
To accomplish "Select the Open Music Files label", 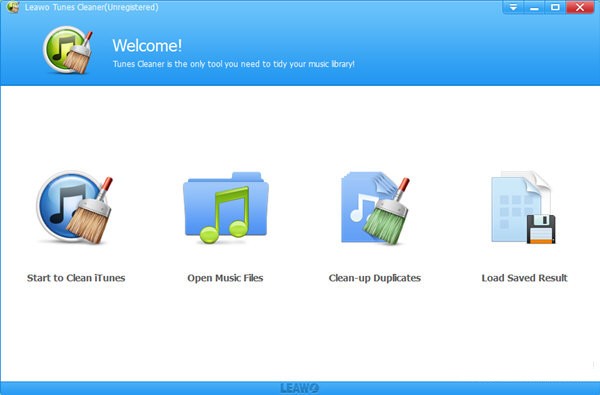I will (225, 278).
